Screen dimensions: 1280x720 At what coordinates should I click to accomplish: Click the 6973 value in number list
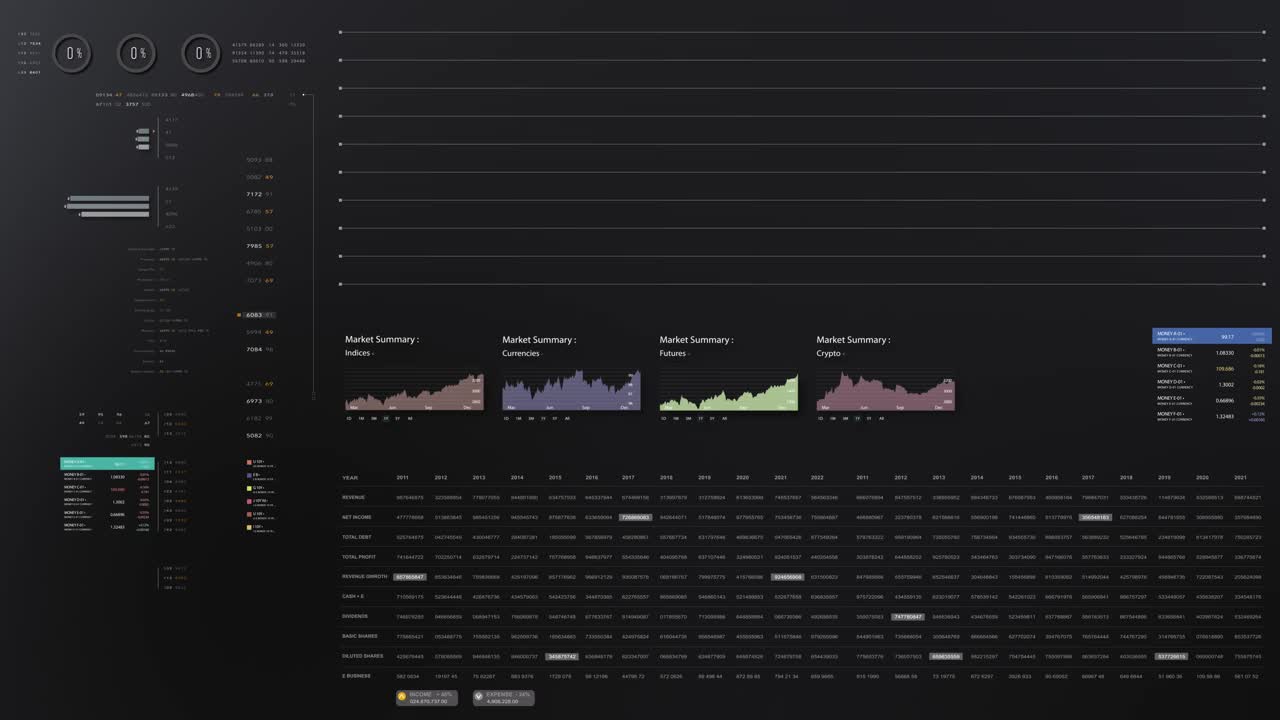(254, 401)
